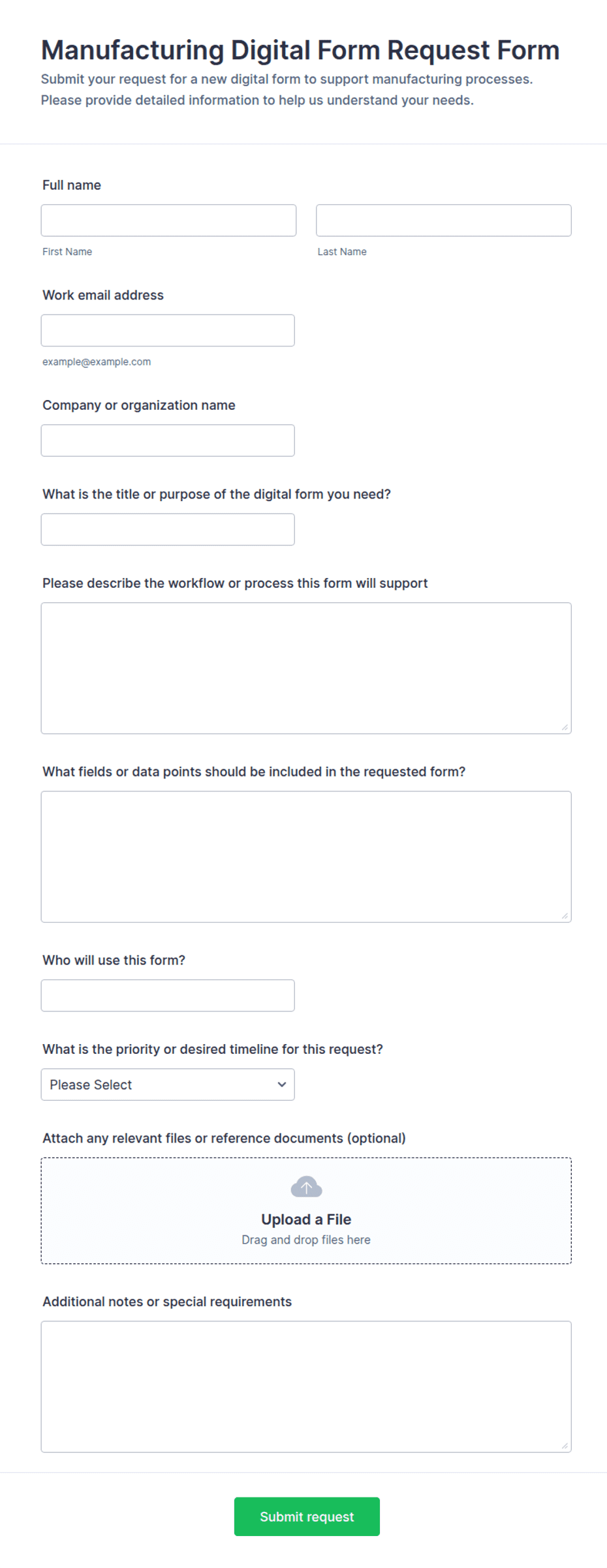Click the cloud upload icon
Screen dimensions: 607x1568
pyautogui.click(x=306, y=1186)
